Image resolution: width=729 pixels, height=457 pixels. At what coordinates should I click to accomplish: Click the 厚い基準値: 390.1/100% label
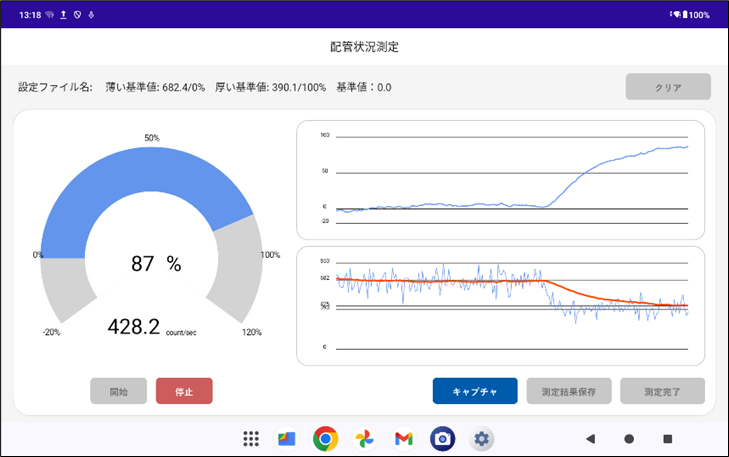(x=270, y=87)
